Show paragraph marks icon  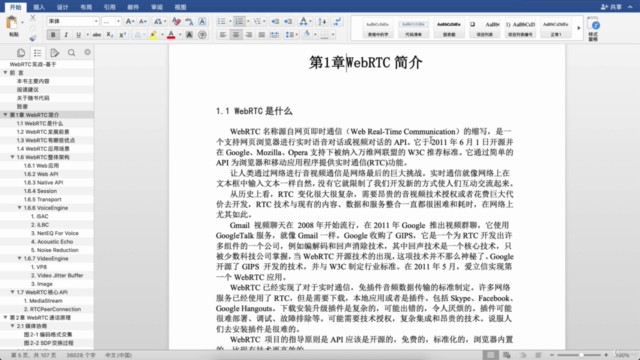(337, 21)
